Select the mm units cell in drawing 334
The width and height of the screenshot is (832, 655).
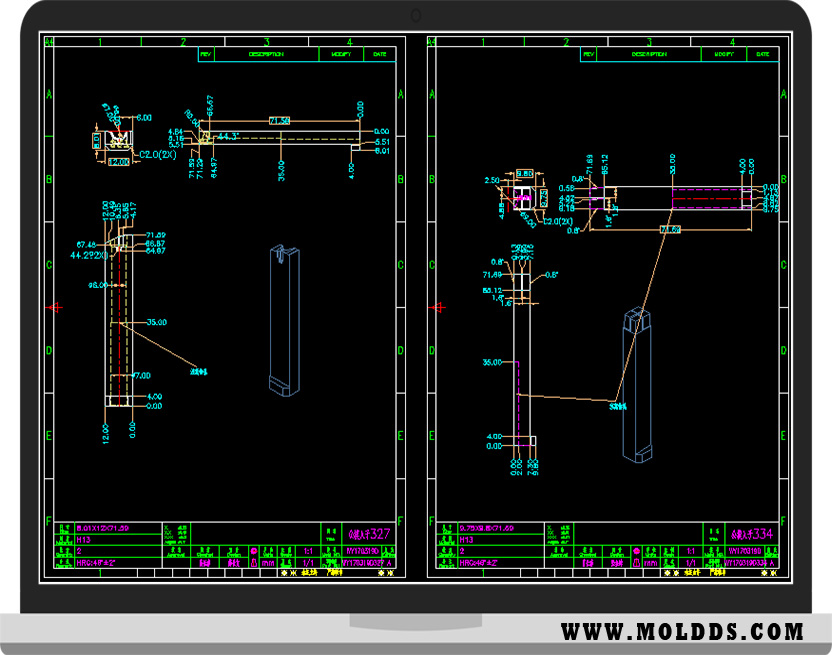[x=651, y=563]
